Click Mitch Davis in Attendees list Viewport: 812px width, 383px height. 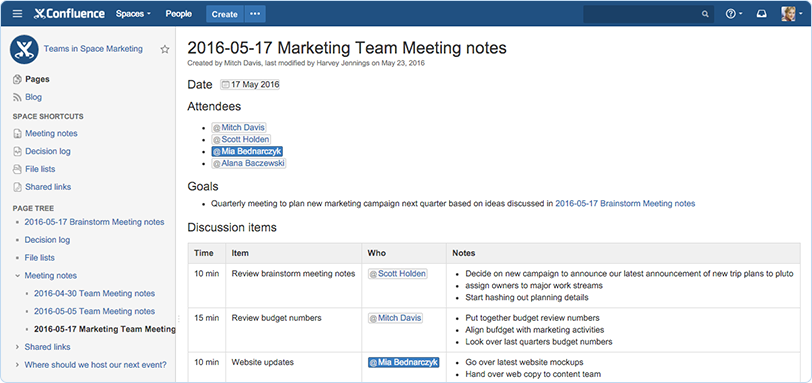click(x=239, y=127)
